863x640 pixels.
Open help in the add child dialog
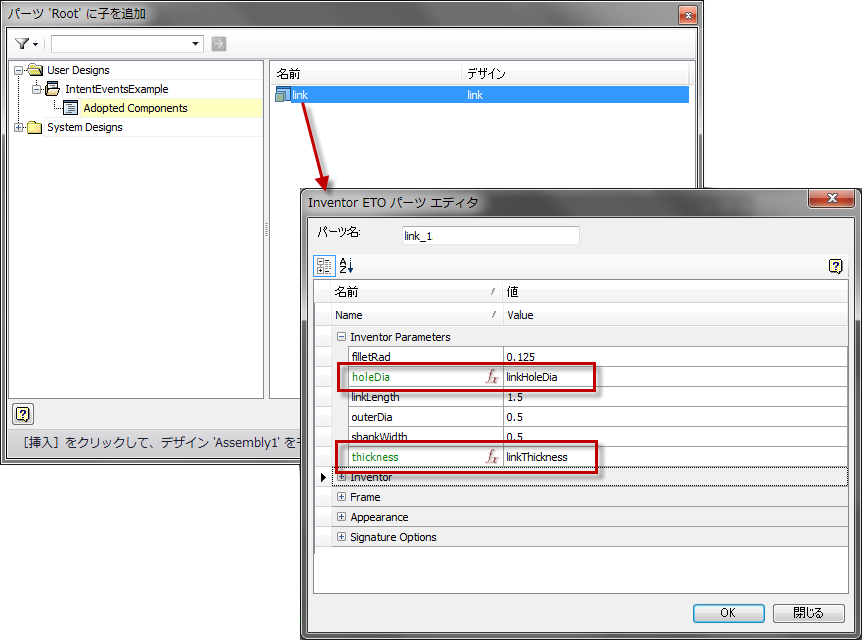click(x=23, y=414)
